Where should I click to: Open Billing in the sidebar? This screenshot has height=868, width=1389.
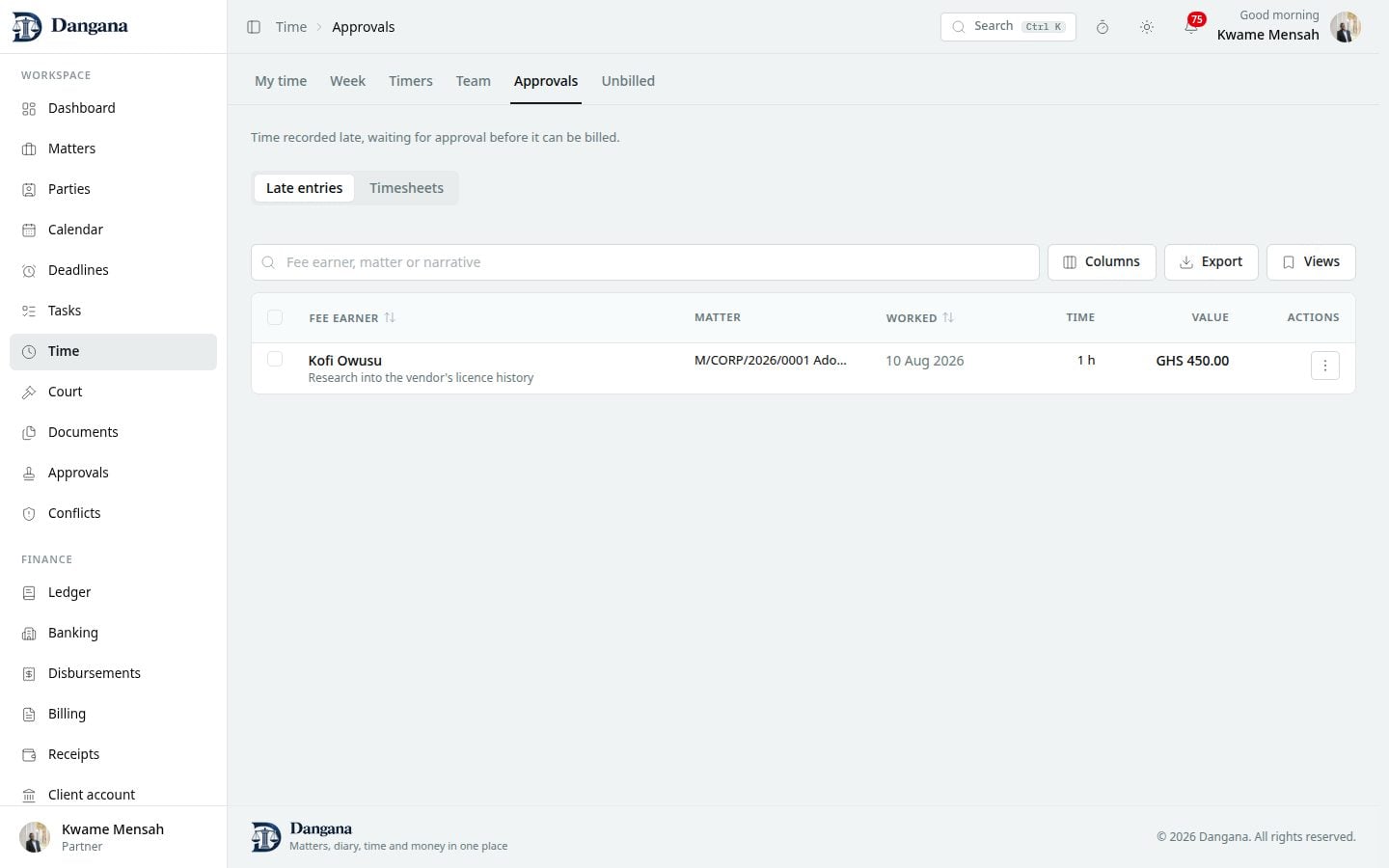[113, 714]
